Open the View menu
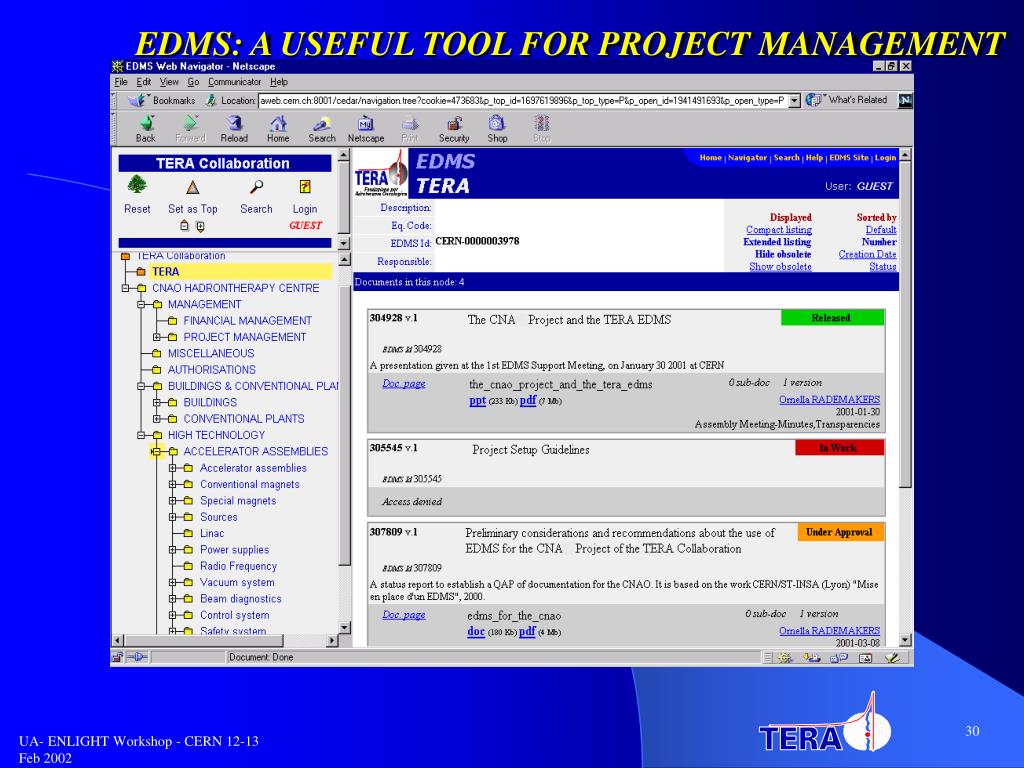 (169, 82)
